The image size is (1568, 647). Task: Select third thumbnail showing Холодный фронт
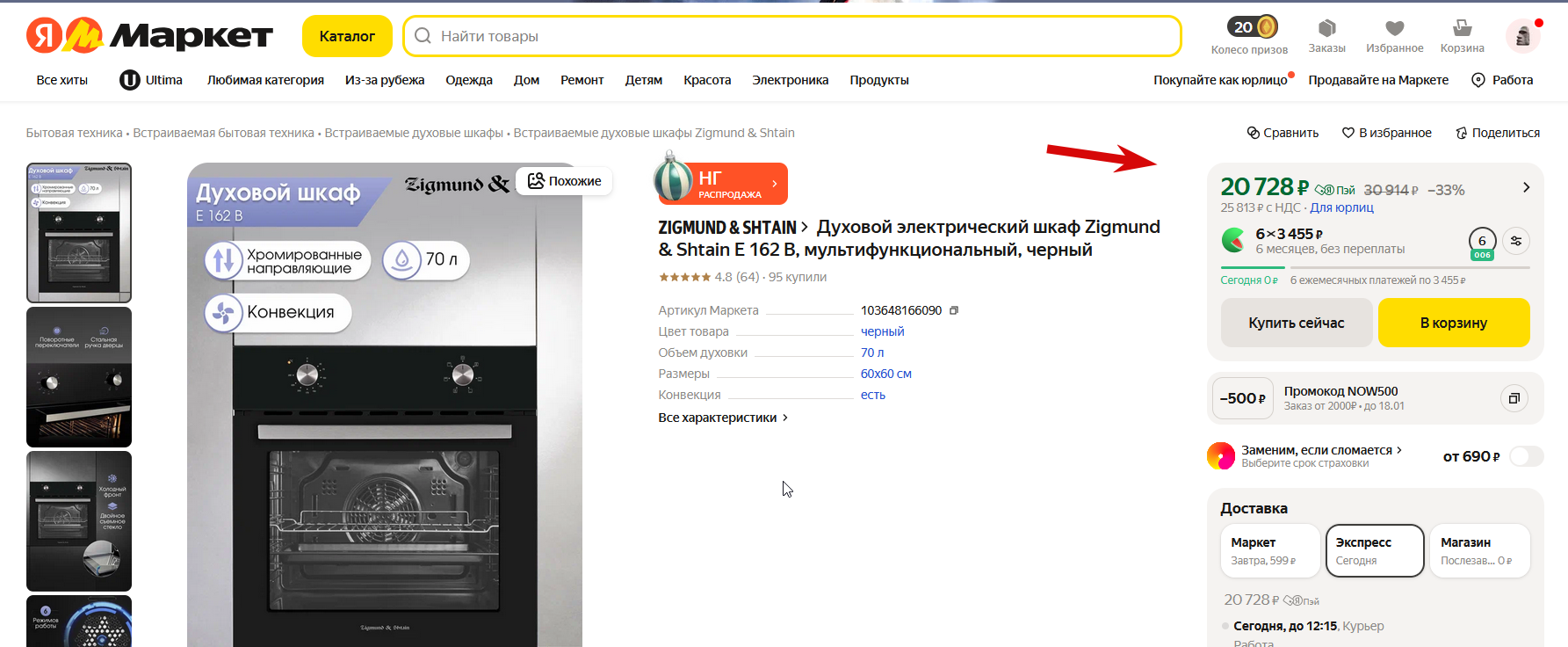coord(79,521)
